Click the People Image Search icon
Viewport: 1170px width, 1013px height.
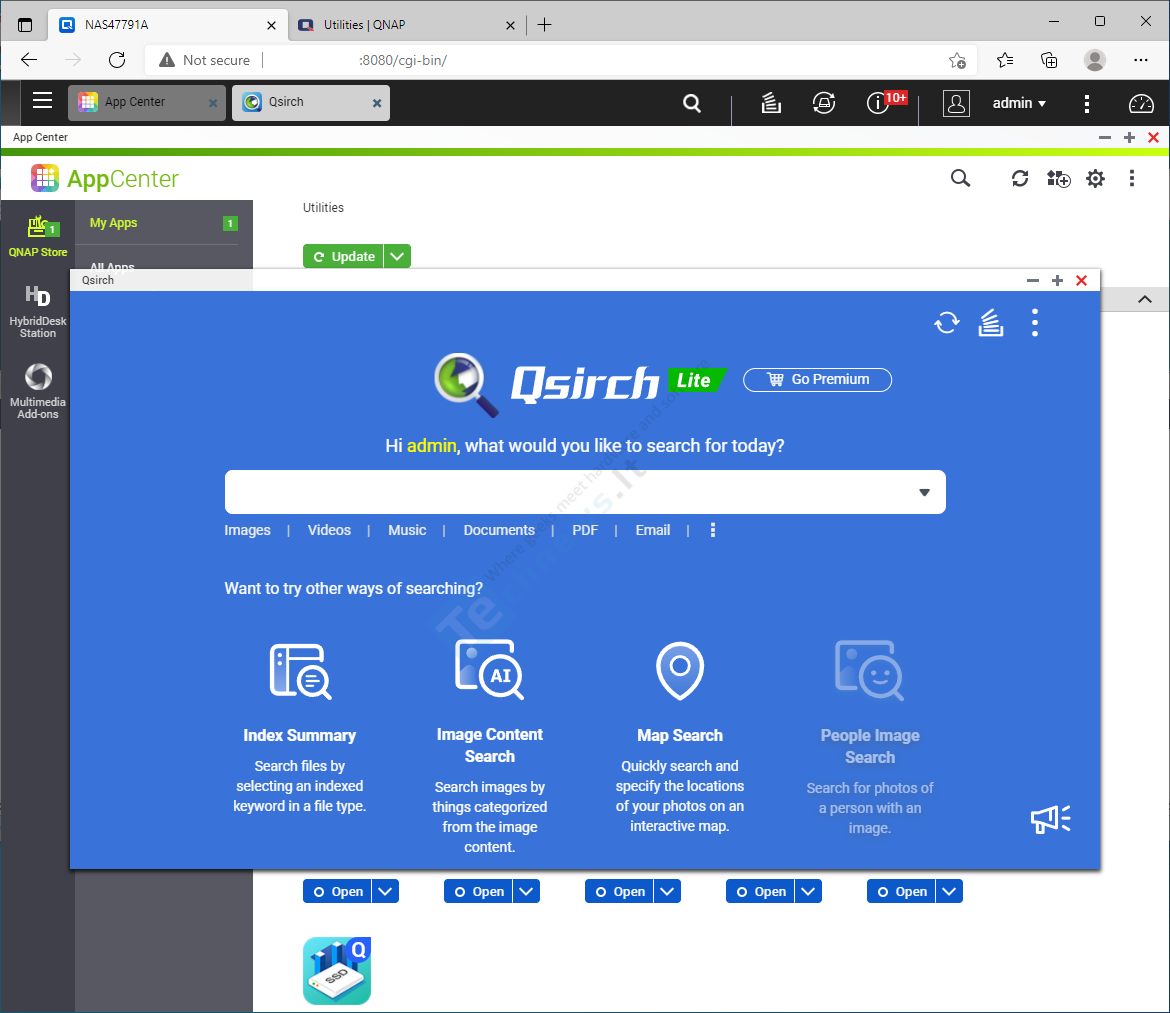coord(869,671)
